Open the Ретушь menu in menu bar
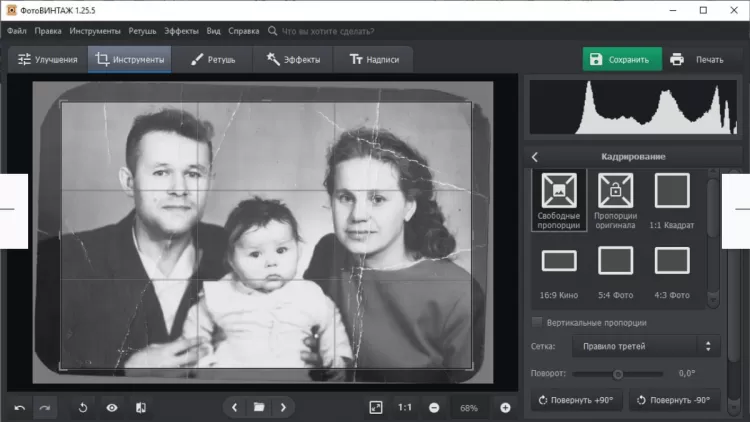 point(142,31)
